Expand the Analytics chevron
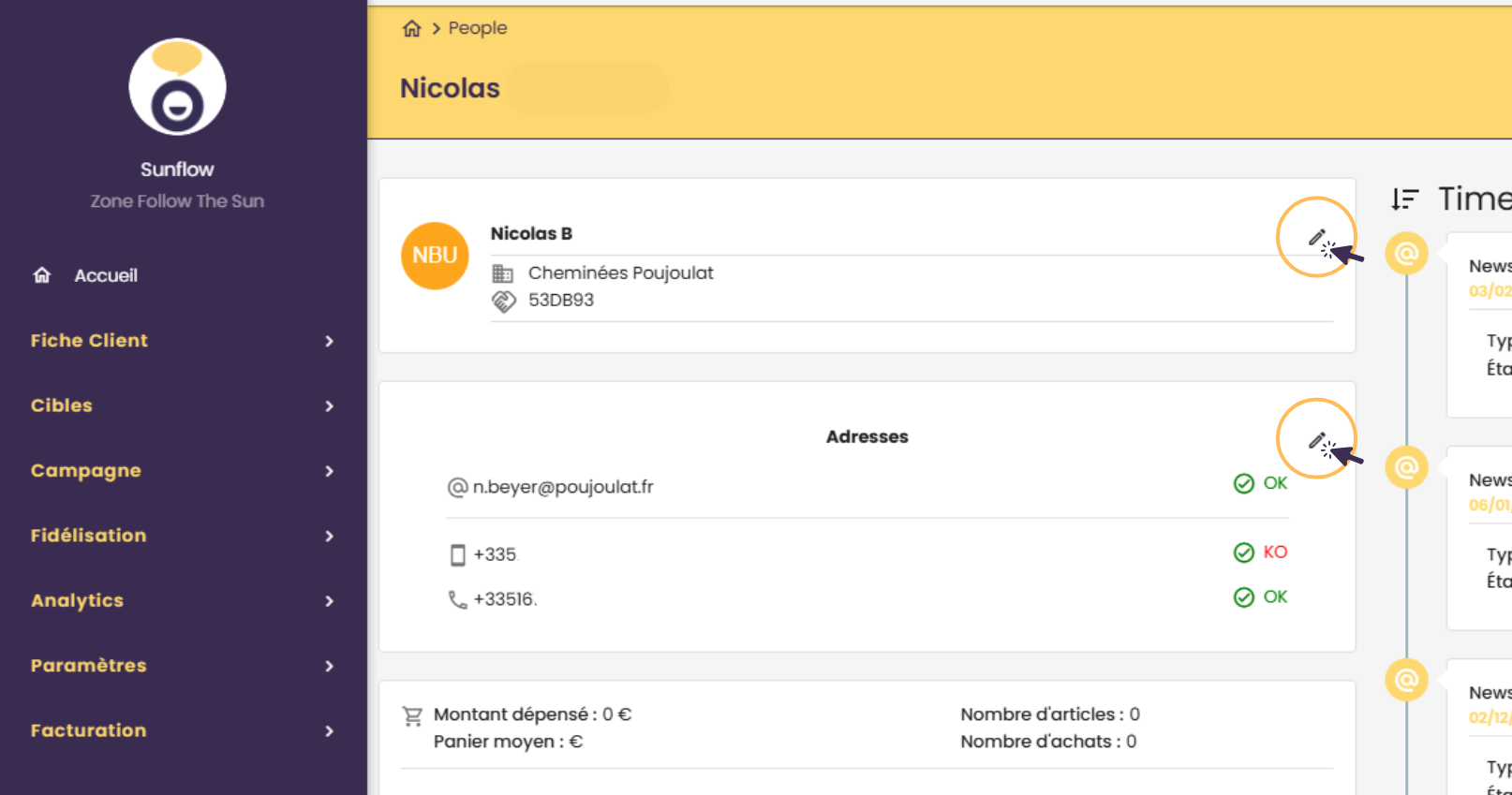 click(x=329, y=601)
